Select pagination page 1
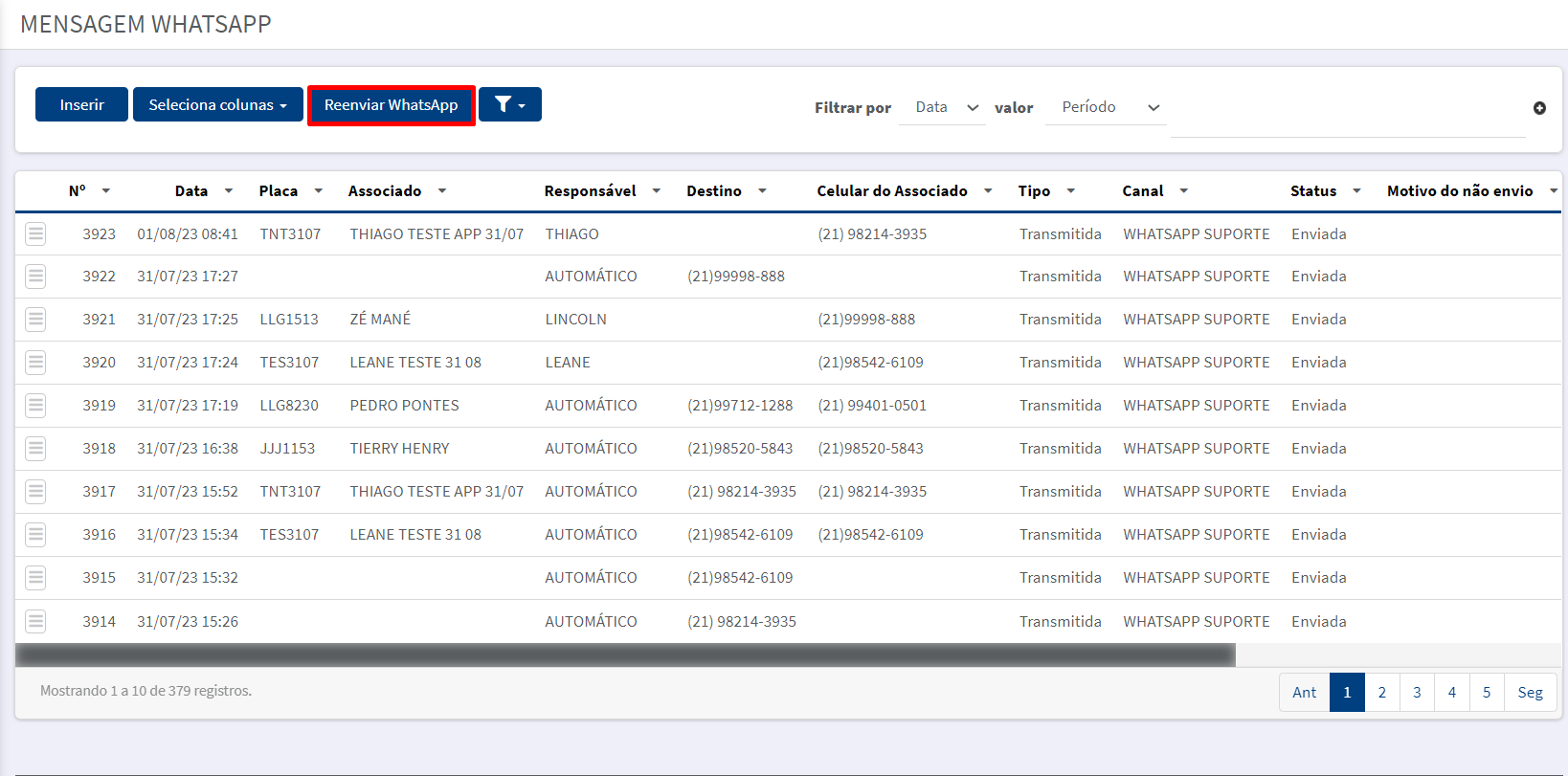Viewport: 1568px width, 776px height. (x=1347, y=692)
